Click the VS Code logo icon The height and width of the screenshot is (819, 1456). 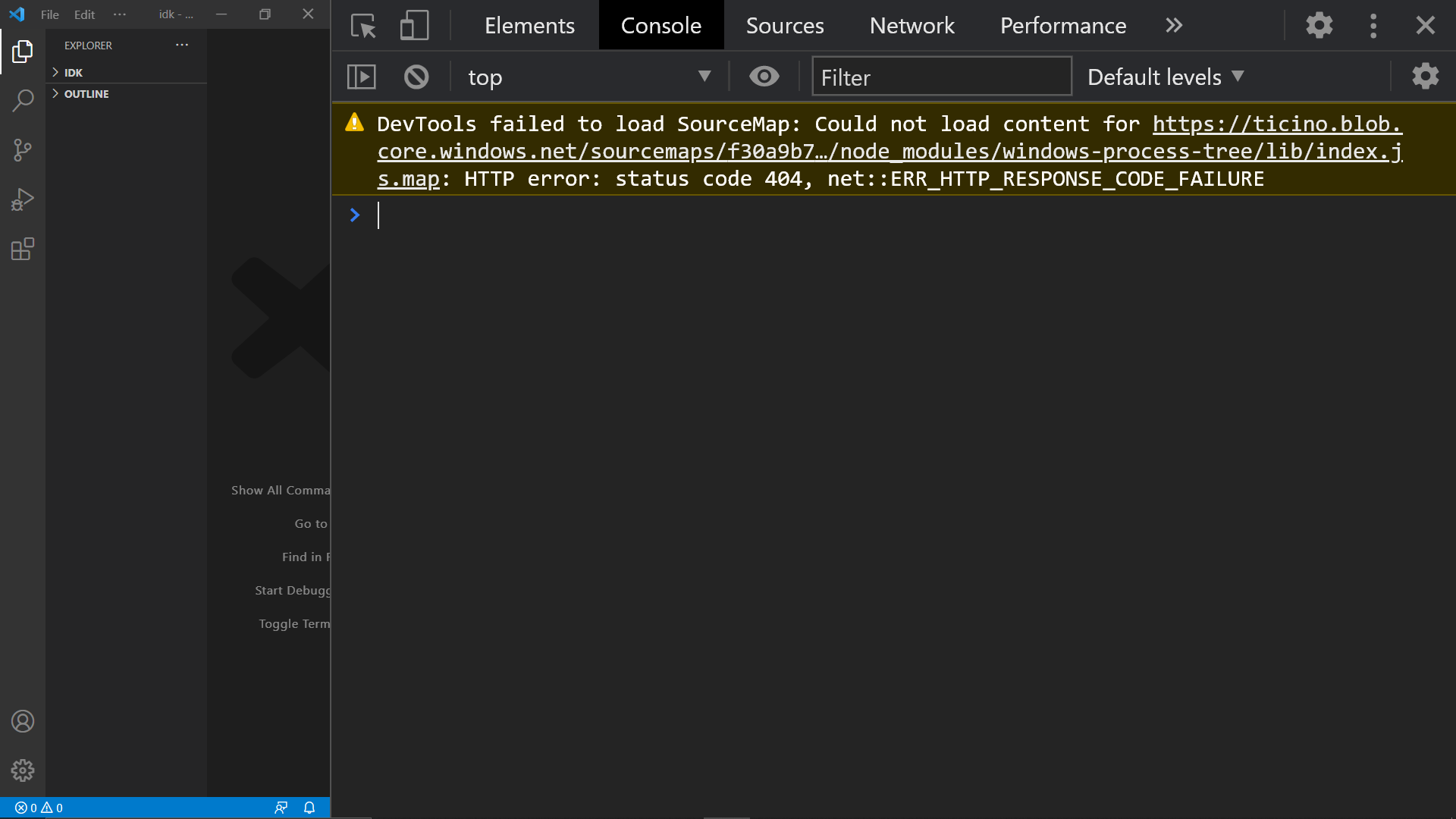point(17,14)
